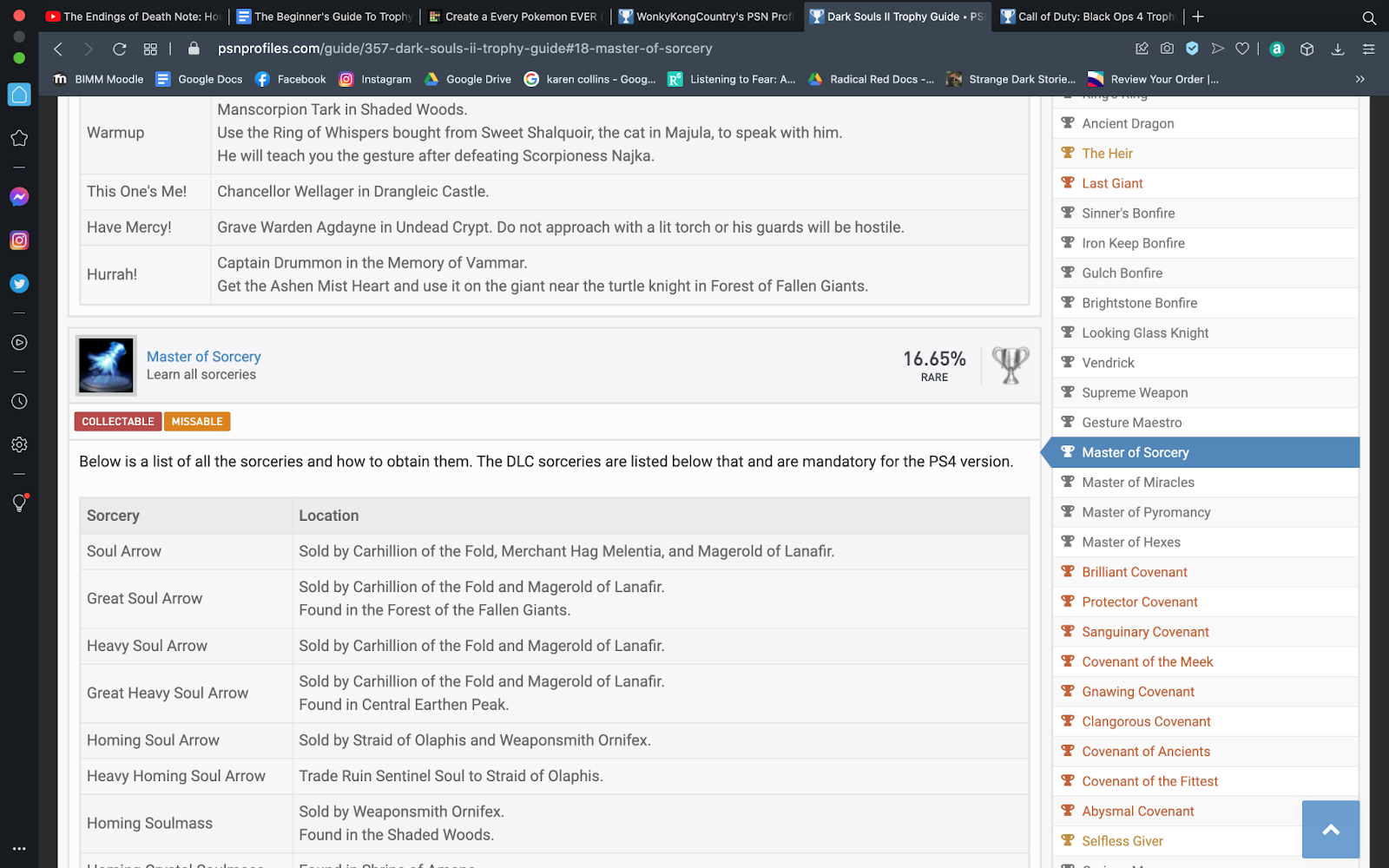Image resolution: width=1389 pixels, height=868 pixels.
Task: Take a snapshot with the camera icon
Action: pos(1168,49)
